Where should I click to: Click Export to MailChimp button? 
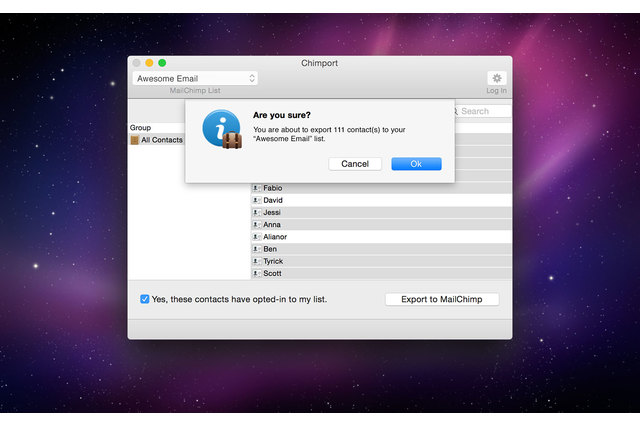(x=442, y=299)
